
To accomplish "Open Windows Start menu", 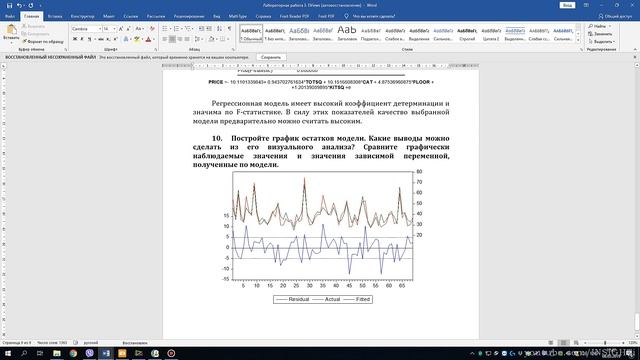I will coord(8,353).
